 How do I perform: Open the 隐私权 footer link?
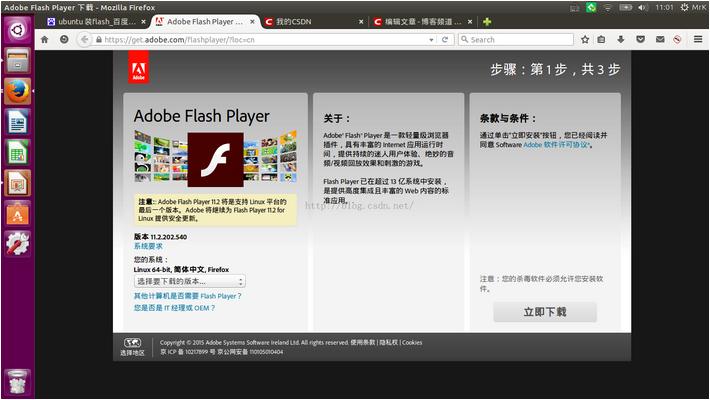389,342
